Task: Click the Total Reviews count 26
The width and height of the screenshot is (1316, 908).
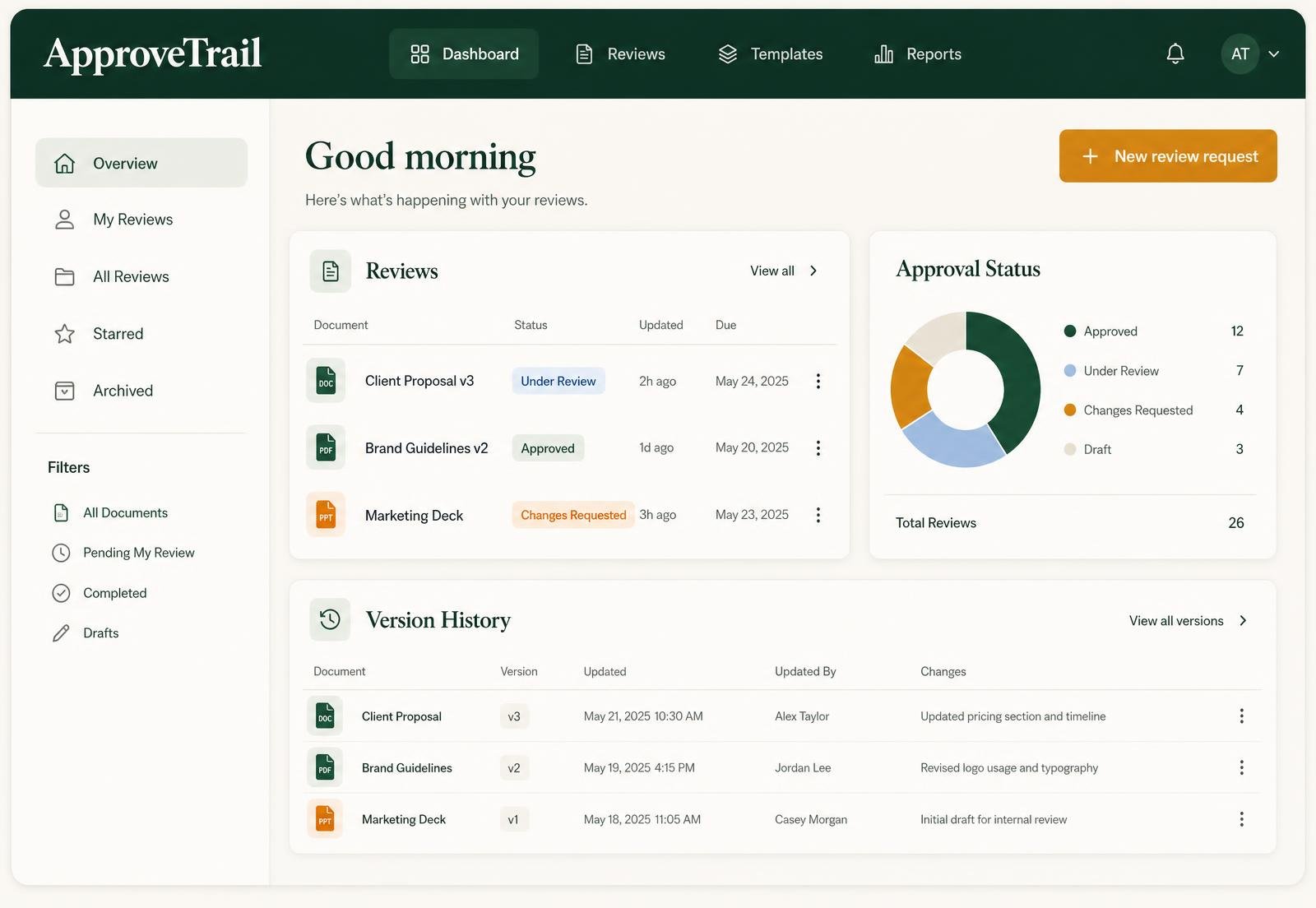Action: (x=1236, y=523)
